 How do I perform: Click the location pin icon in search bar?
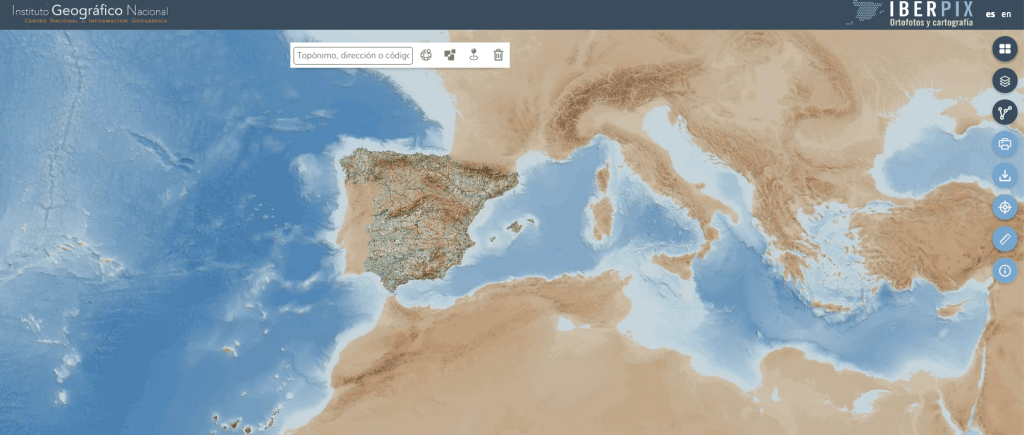tap(474, 55)
